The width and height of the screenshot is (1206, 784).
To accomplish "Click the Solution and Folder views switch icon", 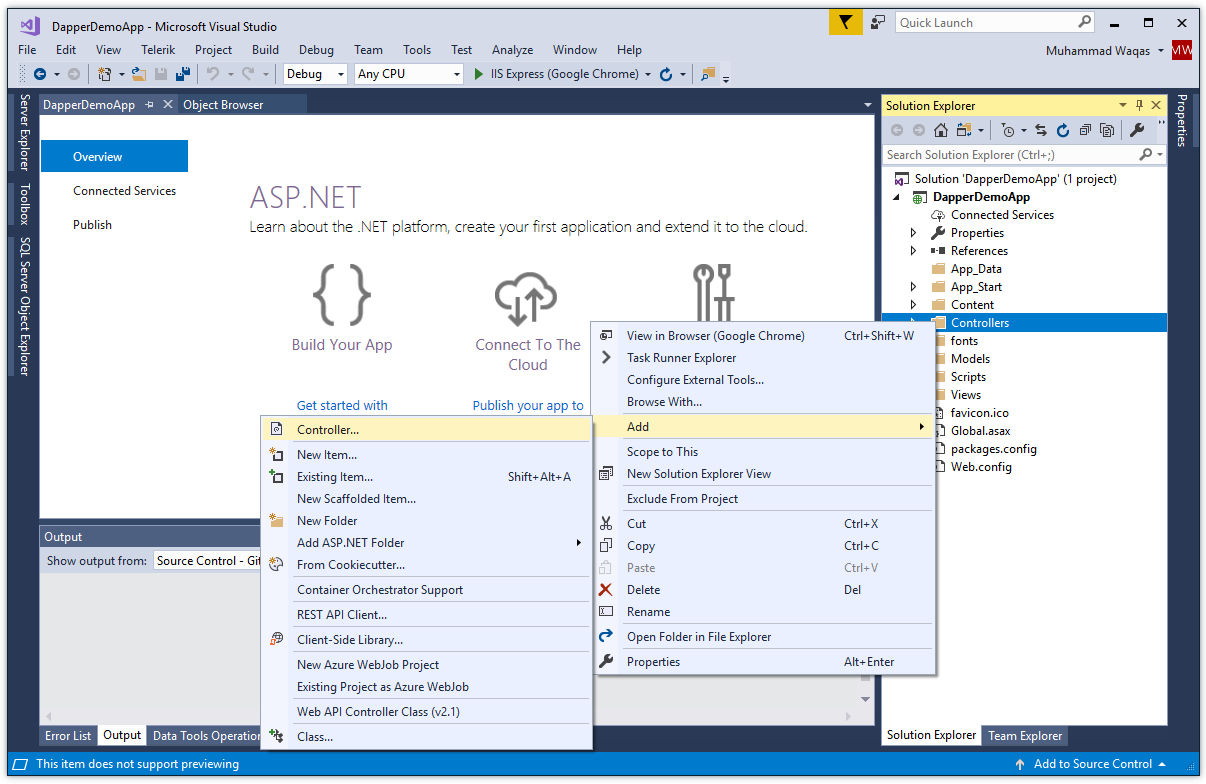I will (964, 130).
